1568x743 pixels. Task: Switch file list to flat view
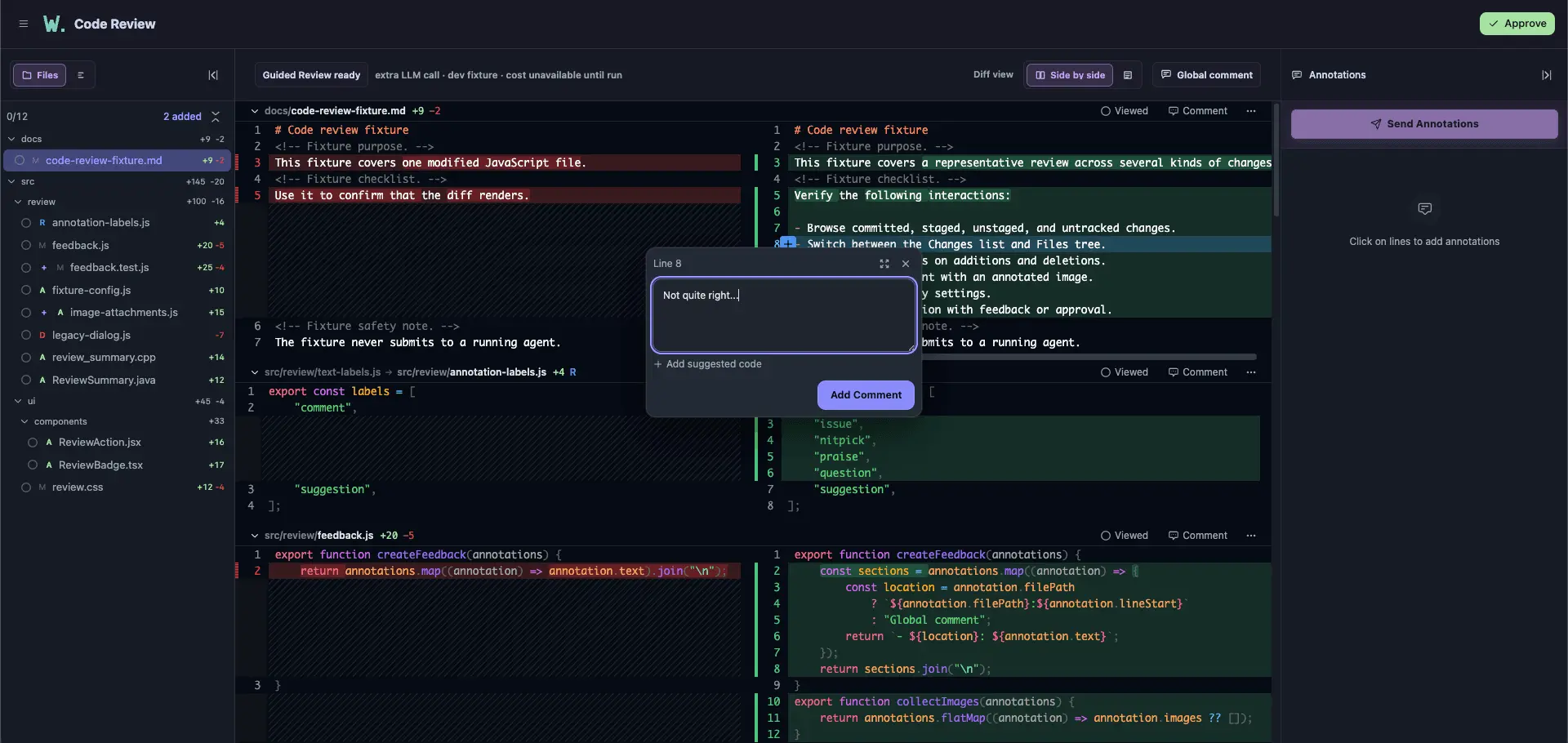pos(81,75)
